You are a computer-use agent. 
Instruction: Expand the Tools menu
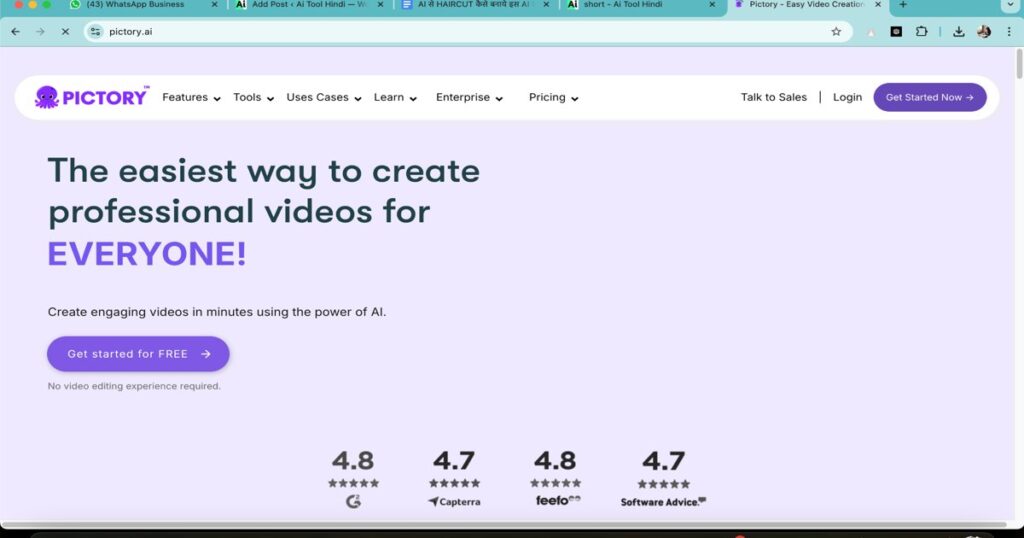(253, 97)
